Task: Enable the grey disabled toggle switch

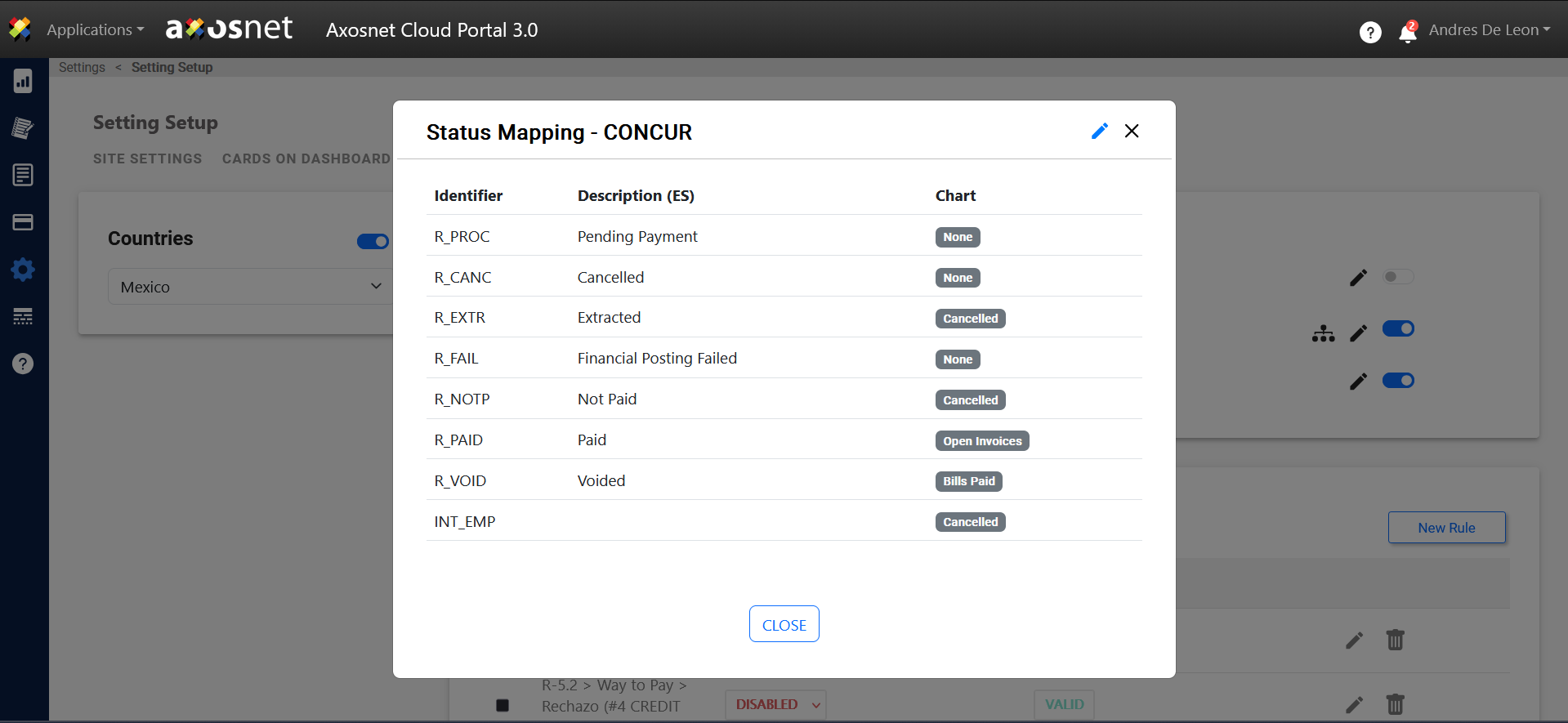Action: pos(1397,277)
